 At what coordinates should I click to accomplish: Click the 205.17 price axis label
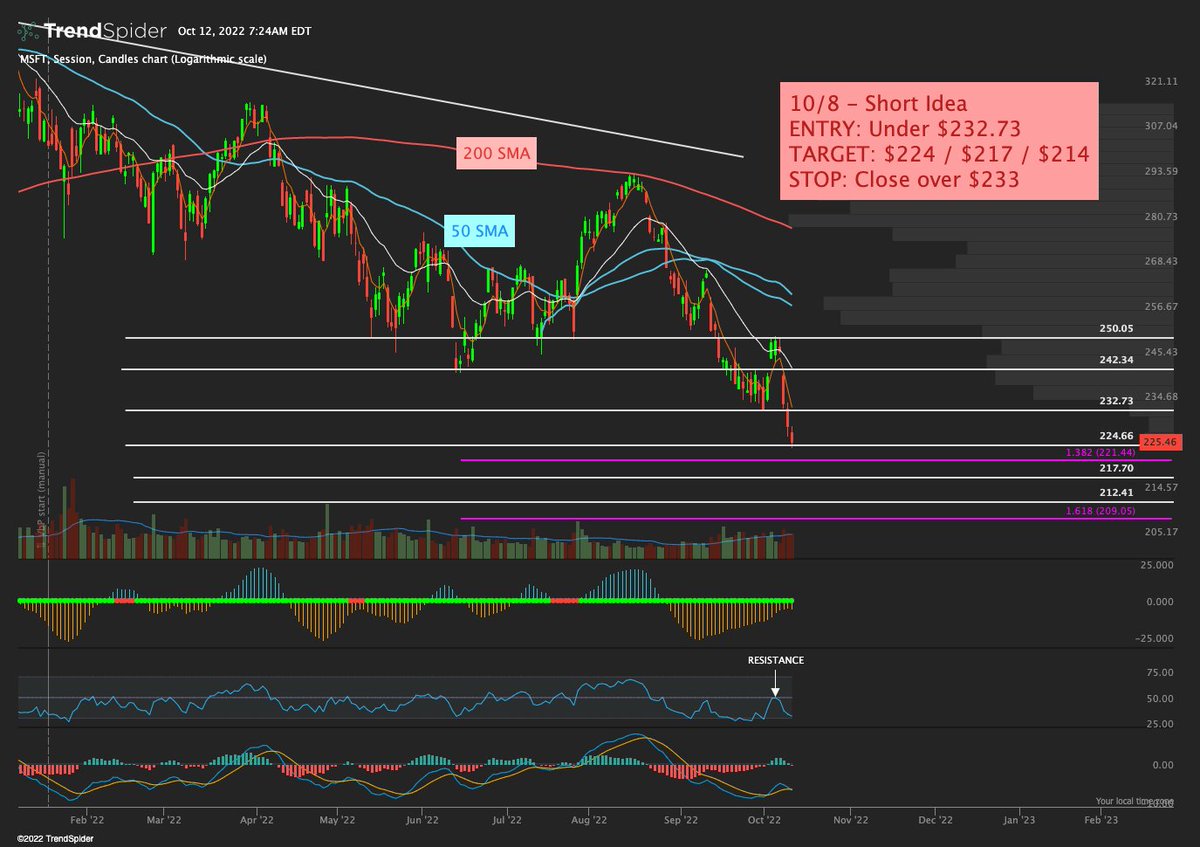tap(1159, 531)
